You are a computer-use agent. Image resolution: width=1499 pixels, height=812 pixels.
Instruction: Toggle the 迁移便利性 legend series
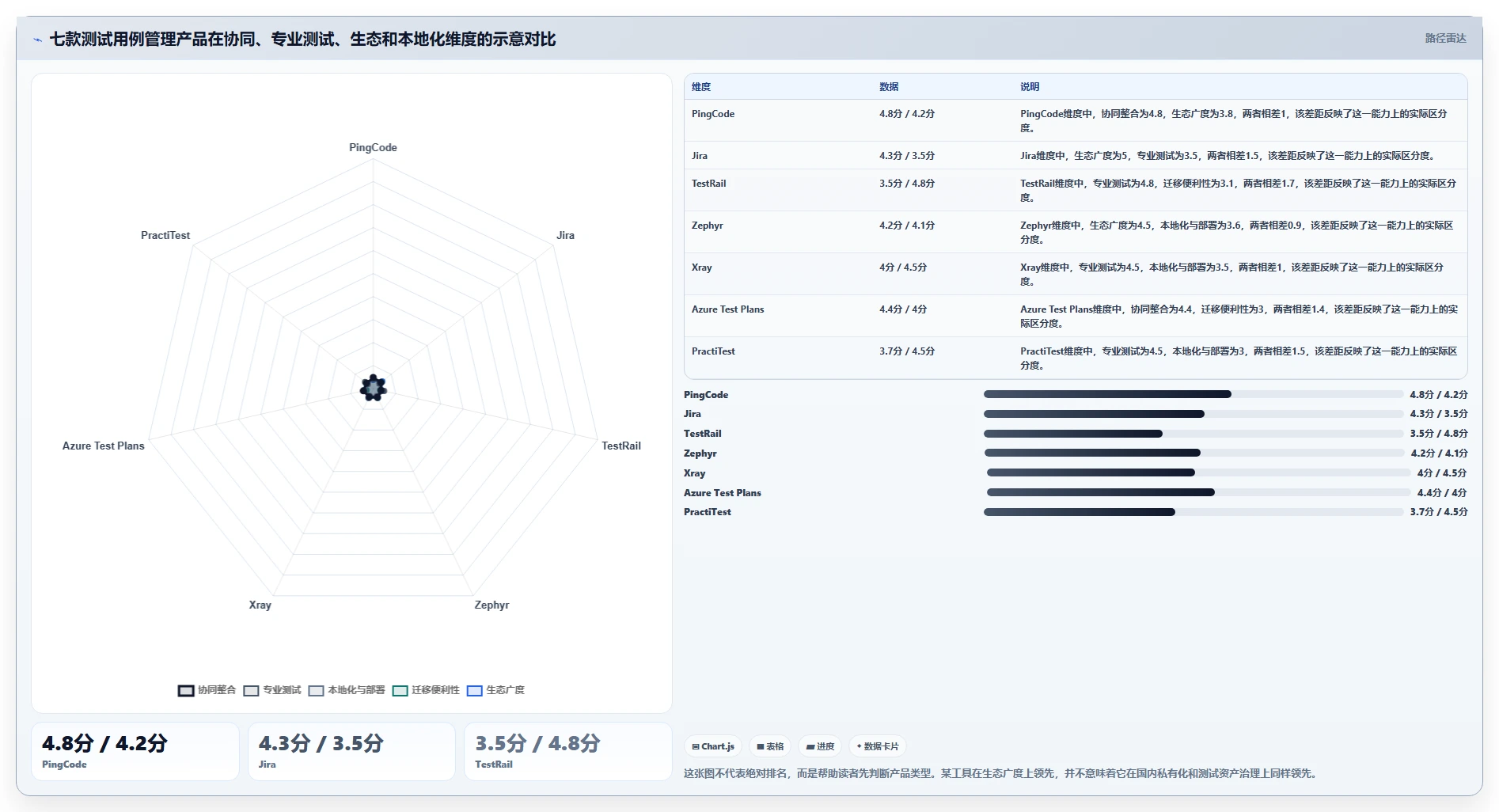(426, 690)
